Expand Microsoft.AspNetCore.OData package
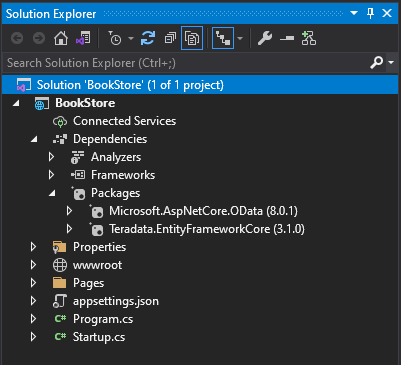The image size is (401, 365). pyautogui.click(x=69, y=211)
